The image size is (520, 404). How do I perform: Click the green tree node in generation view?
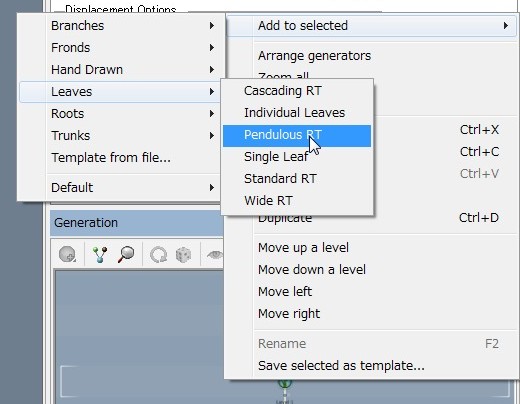pos(285,384)
